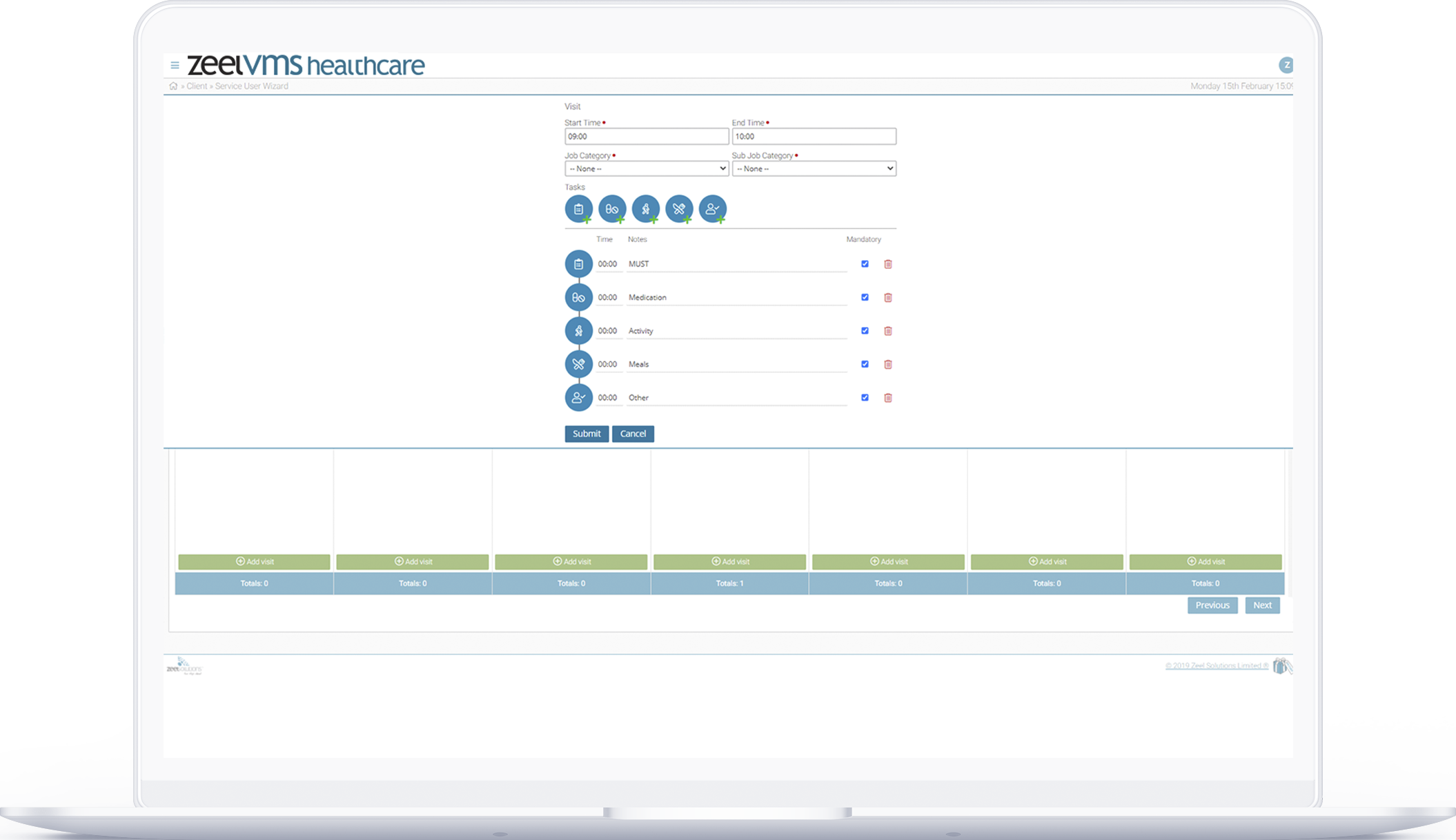Open the Sub Job Category dropdown
This screenshot has width=1456, height=840.
pos(814,168)
